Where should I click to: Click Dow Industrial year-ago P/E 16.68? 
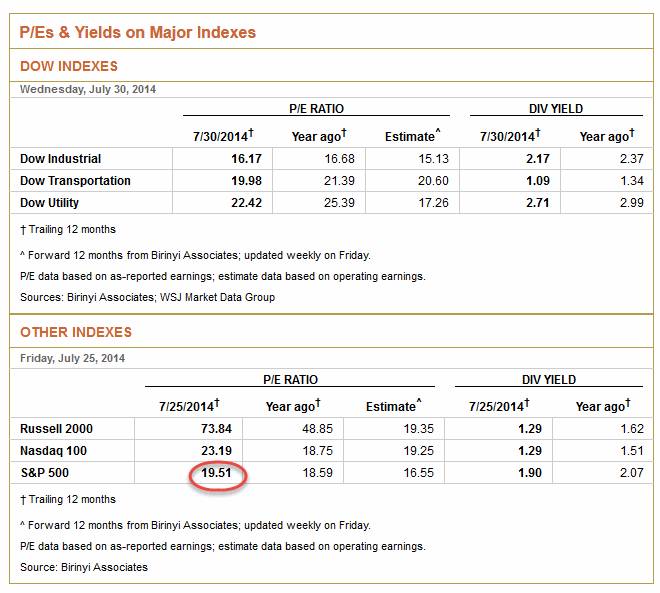(339, 159)
